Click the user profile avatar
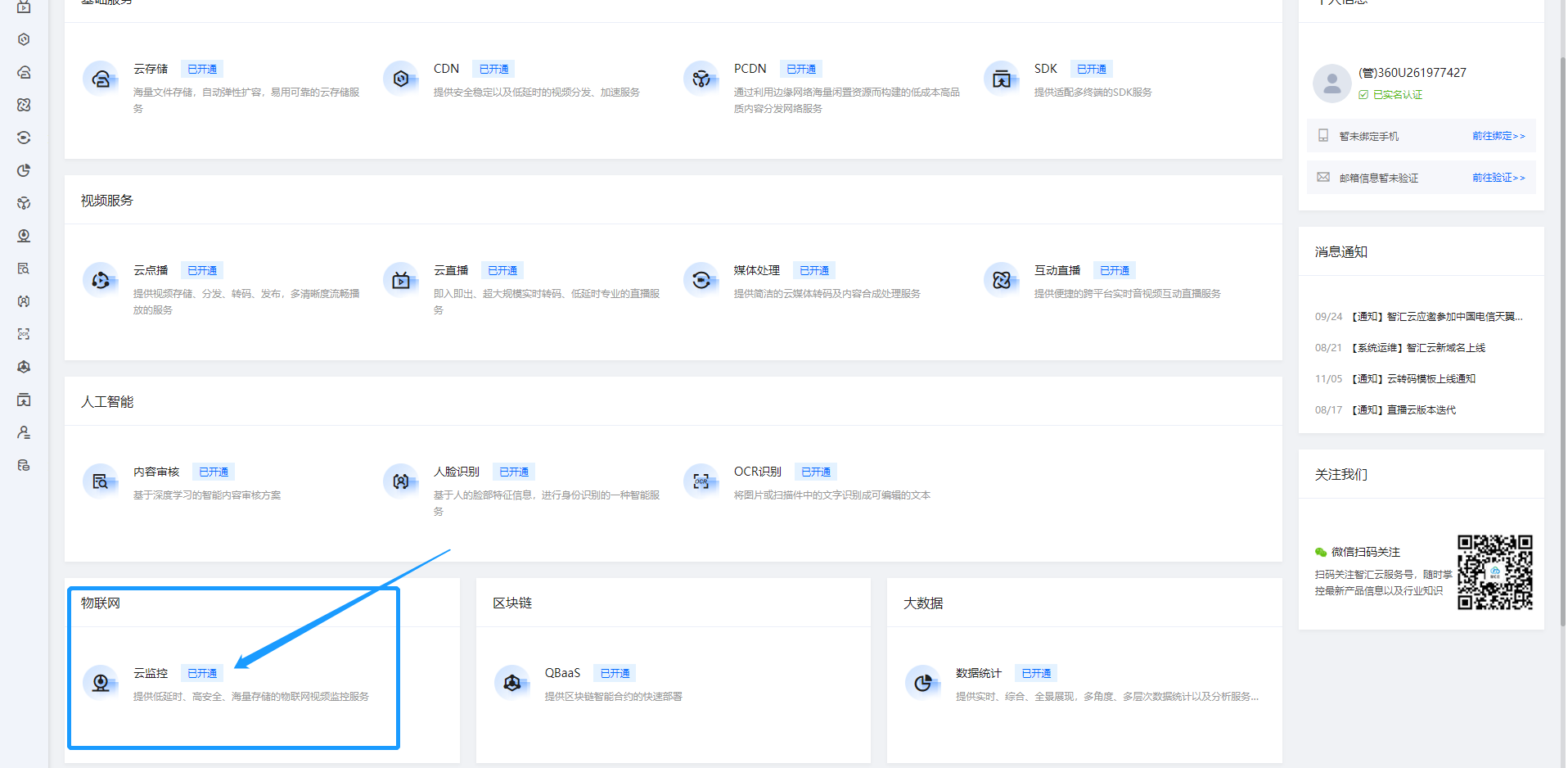 tap(1331, 83)
